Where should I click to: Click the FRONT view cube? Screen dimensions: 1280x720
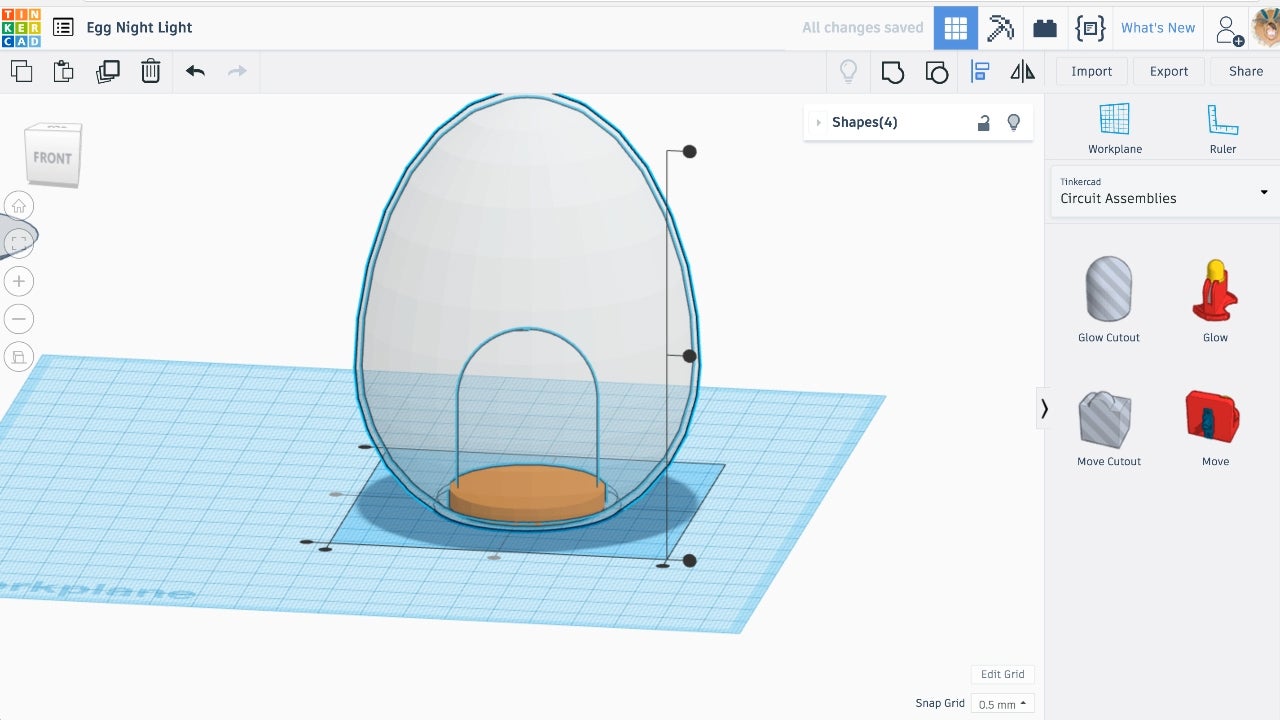pos(52,157)
